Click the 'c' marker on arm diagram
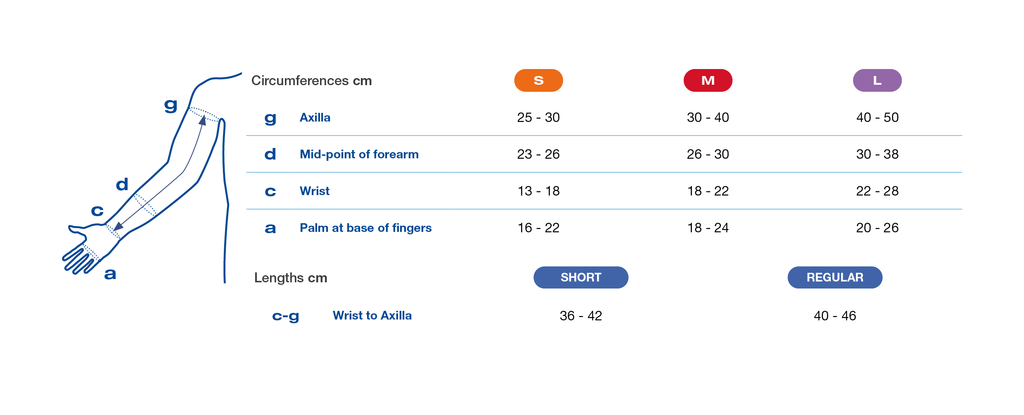1024x415 pixels. point(97,211)
